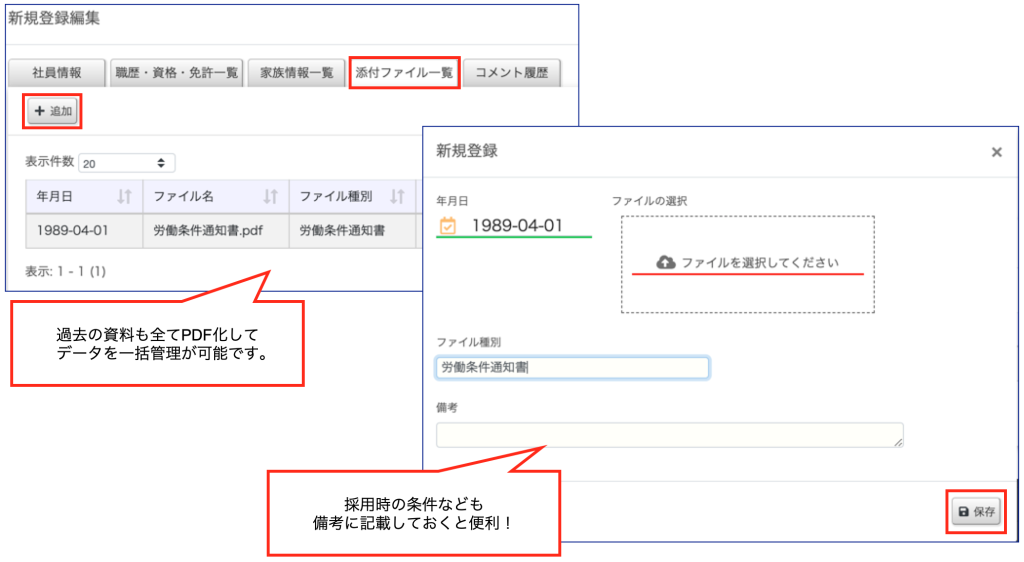Switch to the 社員情報 tab
Viewport: 1024px width, 562px height.
coord(57,73)
